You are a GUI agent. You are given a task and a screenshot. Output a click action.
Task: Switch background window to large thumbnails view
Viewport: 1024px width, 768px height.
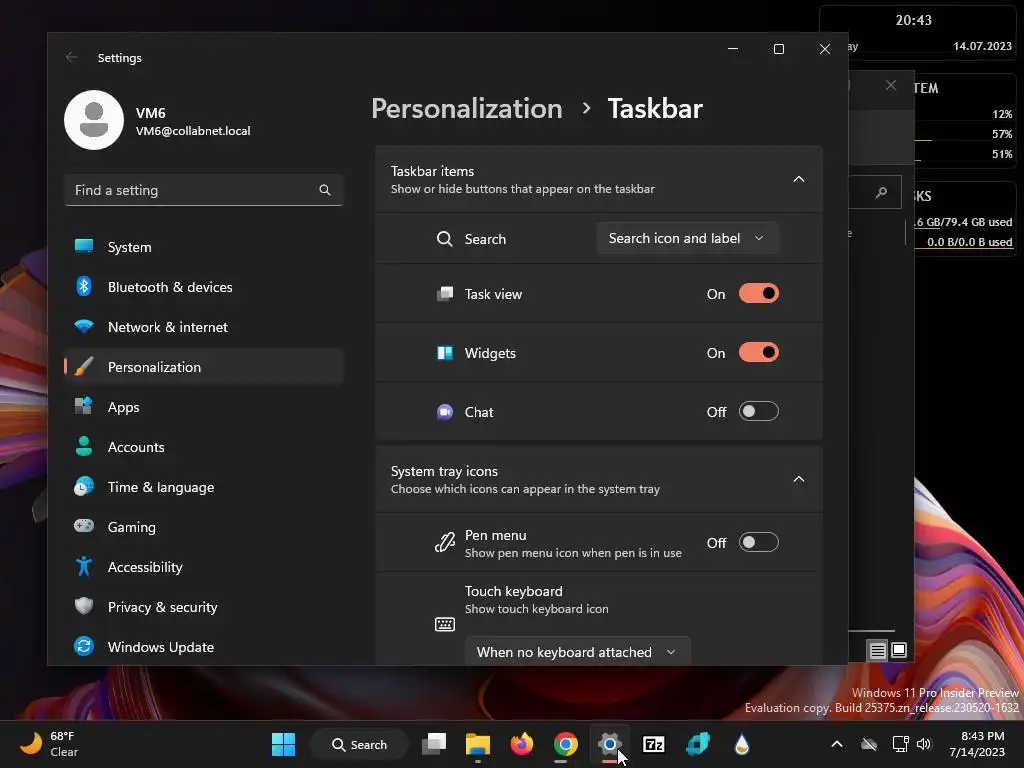point(899,650)
